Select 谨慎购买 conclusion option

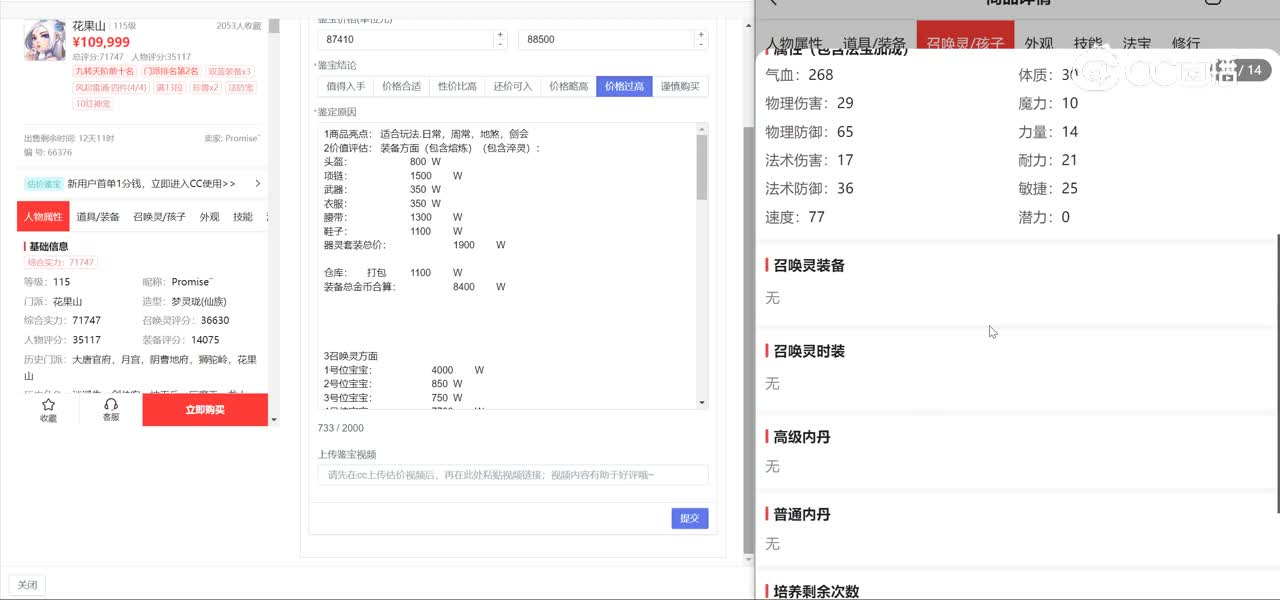(680, 87)
